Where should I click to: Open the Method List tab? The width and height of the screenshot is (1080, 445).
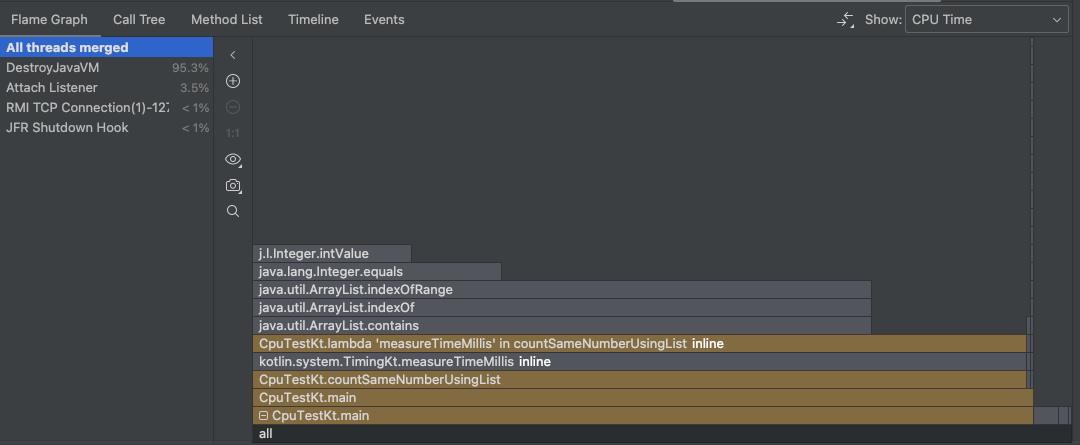(226, 20)
